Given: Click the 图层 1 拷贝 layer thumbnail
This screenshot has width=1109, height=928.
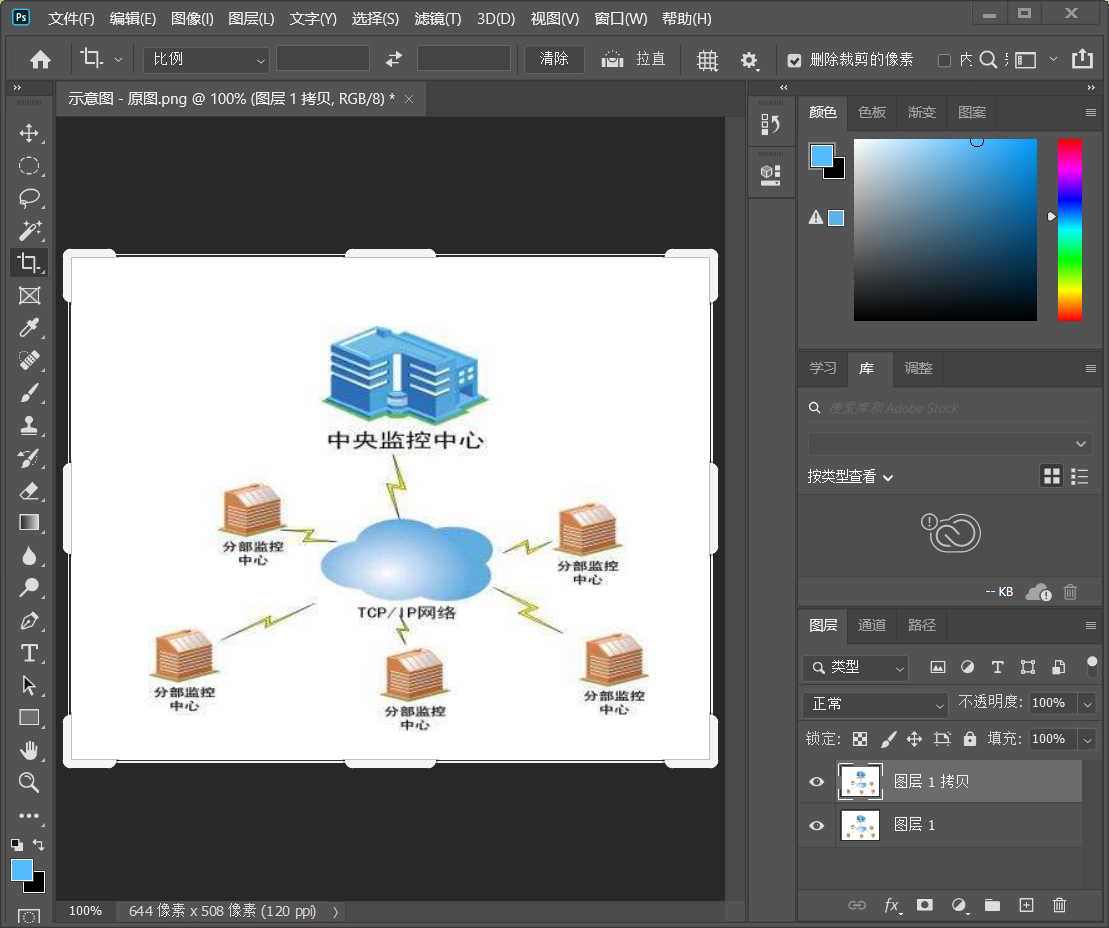Looking at the screenshot, I should (x=860, y=781).
